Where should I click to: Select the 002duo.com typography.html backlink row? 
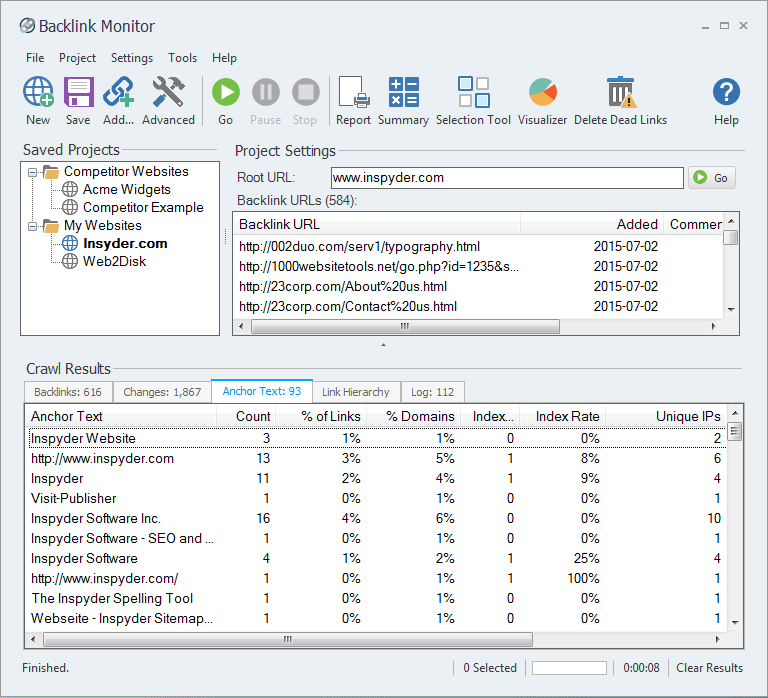point(478,246)
